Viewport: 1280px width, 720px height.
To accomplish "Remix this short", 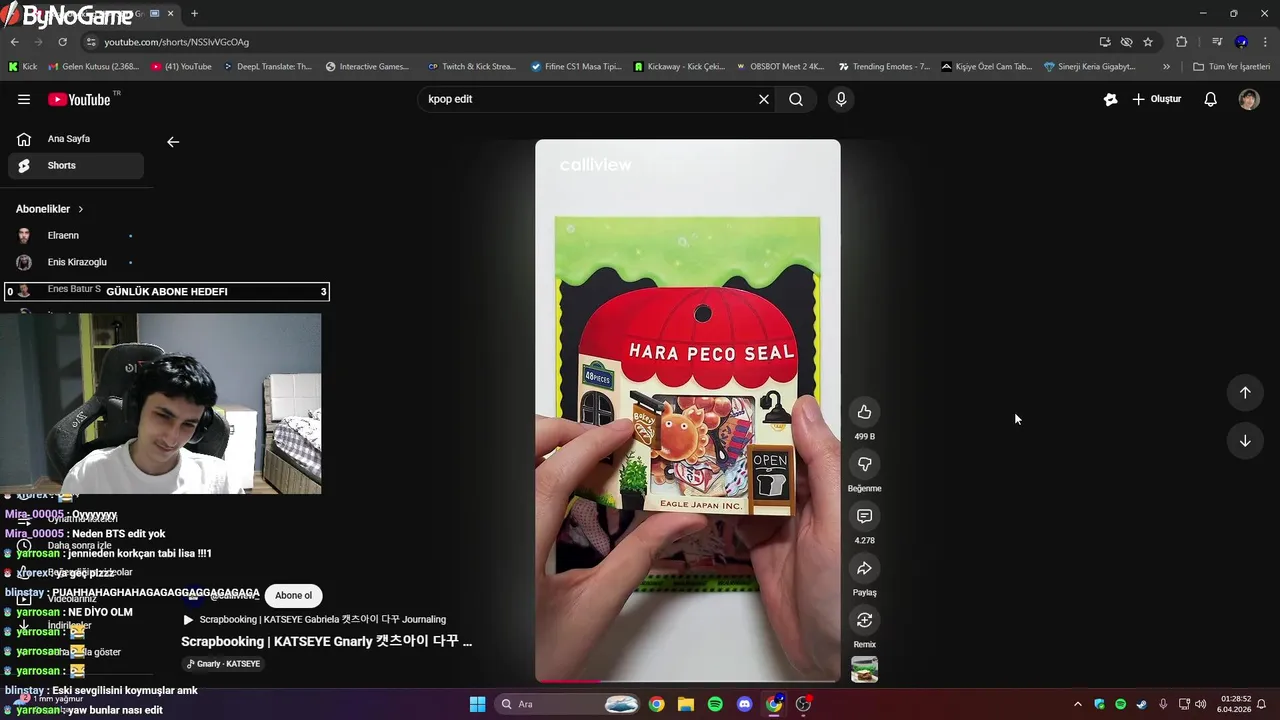I will coord(864,620).
